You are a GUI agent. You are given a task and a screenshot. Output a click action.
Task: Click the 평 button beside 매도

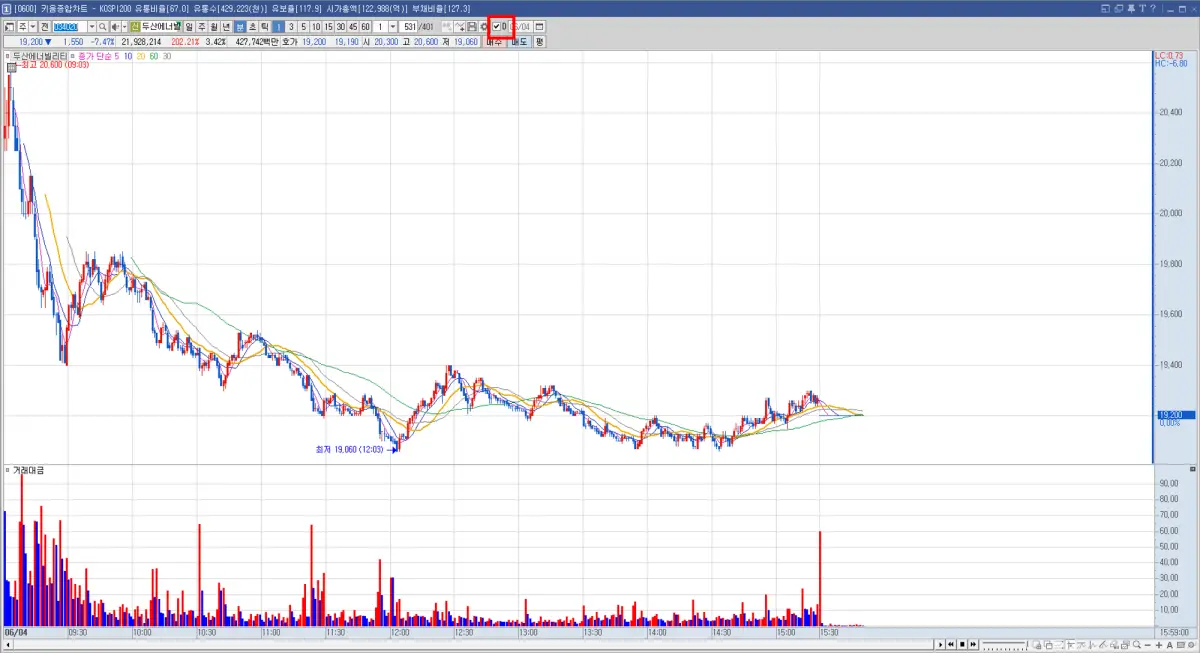coord(539,42)
